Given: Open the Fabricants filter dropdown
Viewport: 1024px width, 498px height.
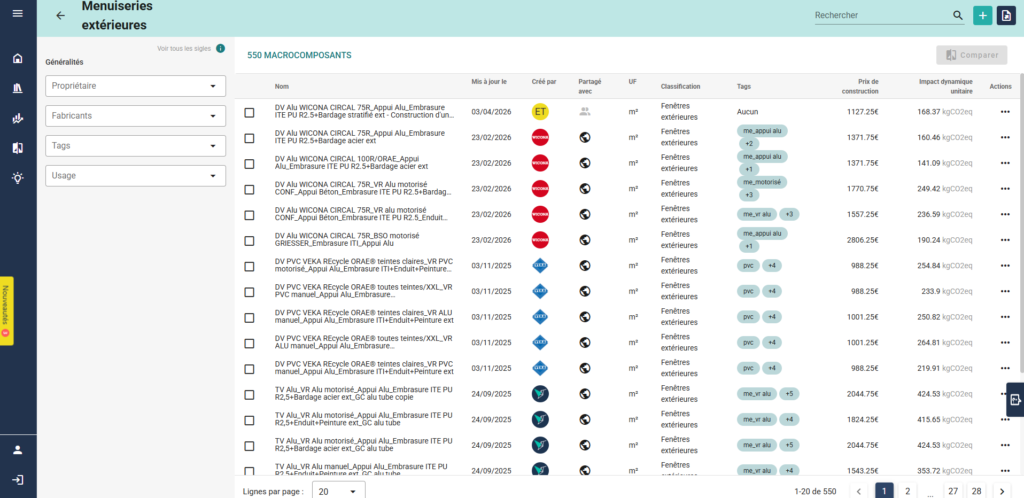Looking at the screenshot, I should pos(135,116).
